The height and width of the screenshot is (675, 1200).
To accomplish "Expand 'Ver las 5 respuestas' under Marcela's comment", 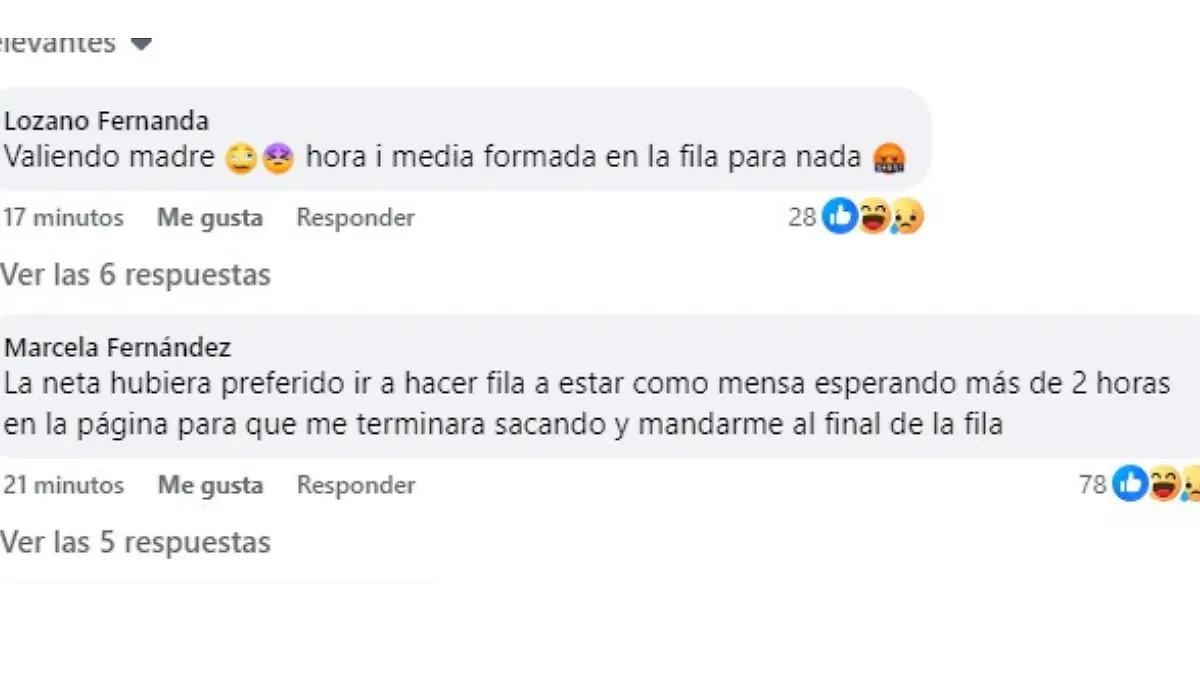I will coord(137,542).
